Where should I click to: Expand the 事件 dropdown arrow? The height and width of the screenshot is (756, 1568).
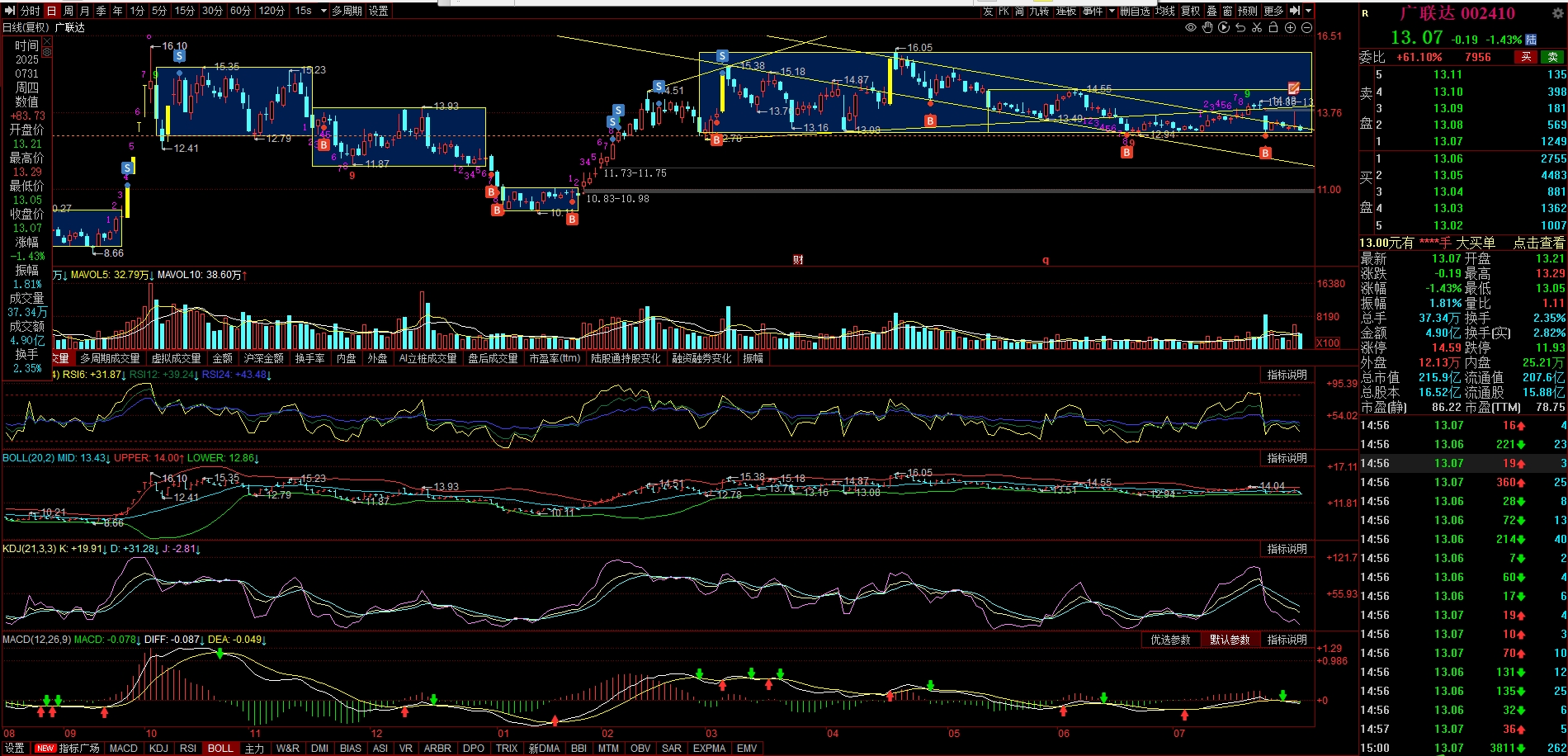point(1112,11)
